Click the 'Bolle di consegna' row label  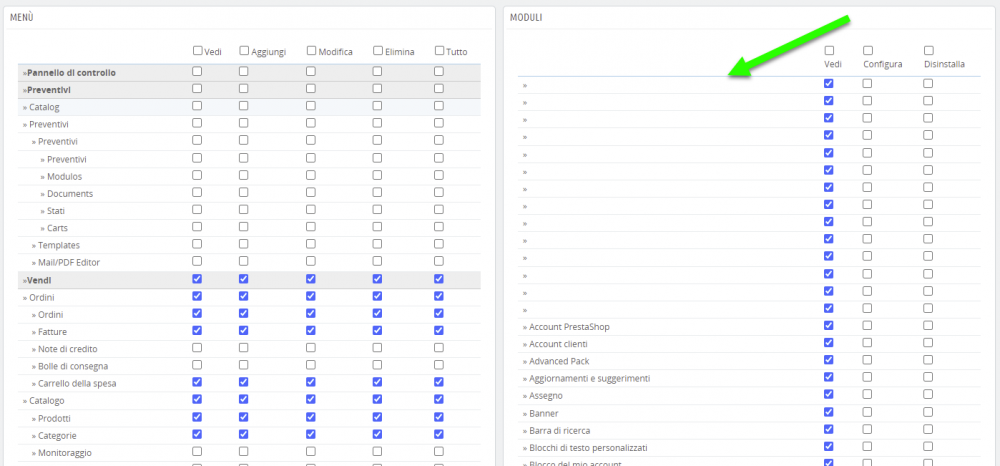point(73,366)
